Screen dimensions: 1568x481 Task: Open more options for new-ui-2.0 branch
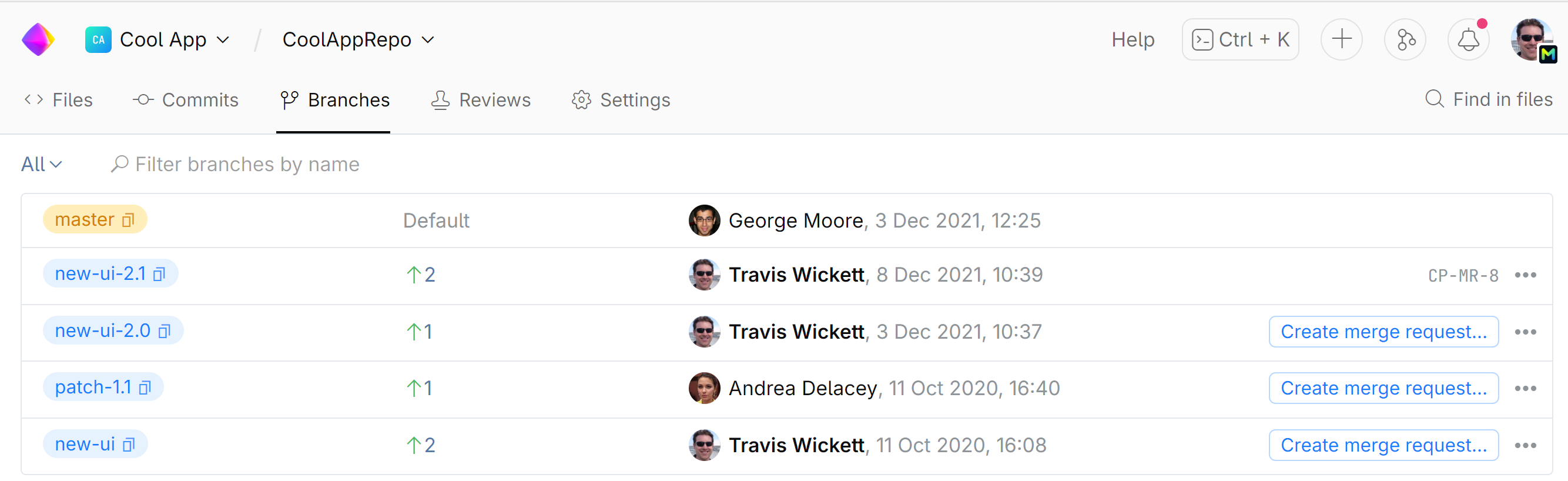point(1526,332)
